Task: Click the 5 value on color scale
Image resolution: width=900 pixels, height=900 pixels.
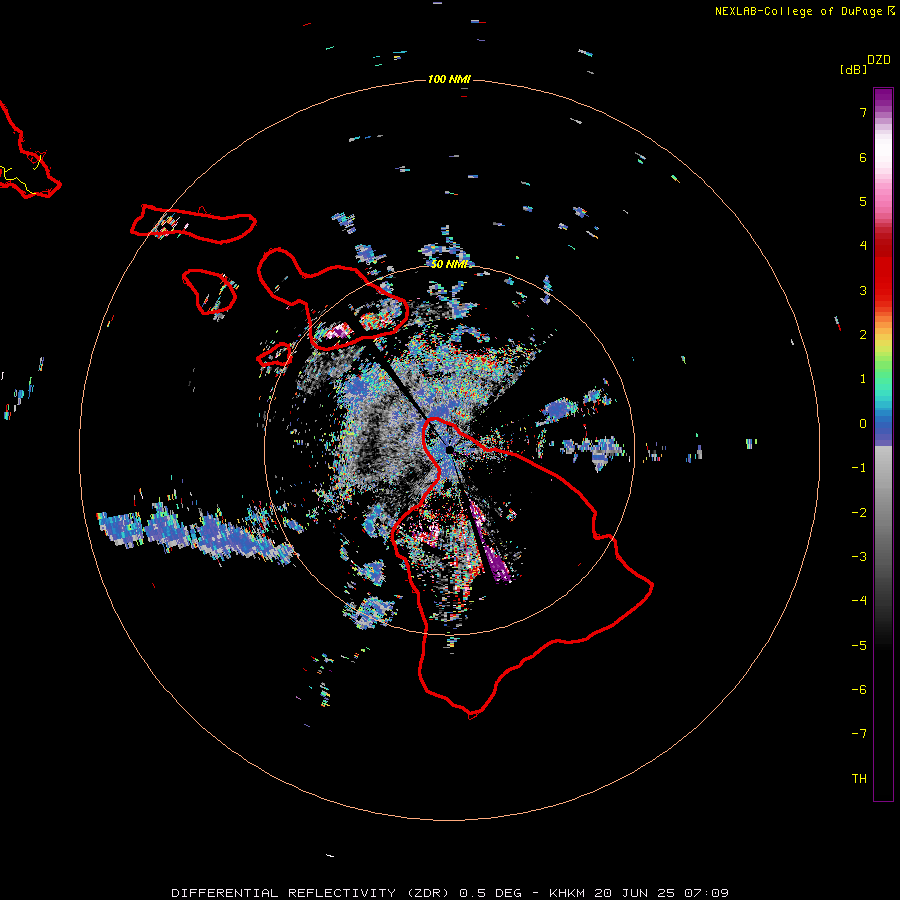Action: (863, 201)
